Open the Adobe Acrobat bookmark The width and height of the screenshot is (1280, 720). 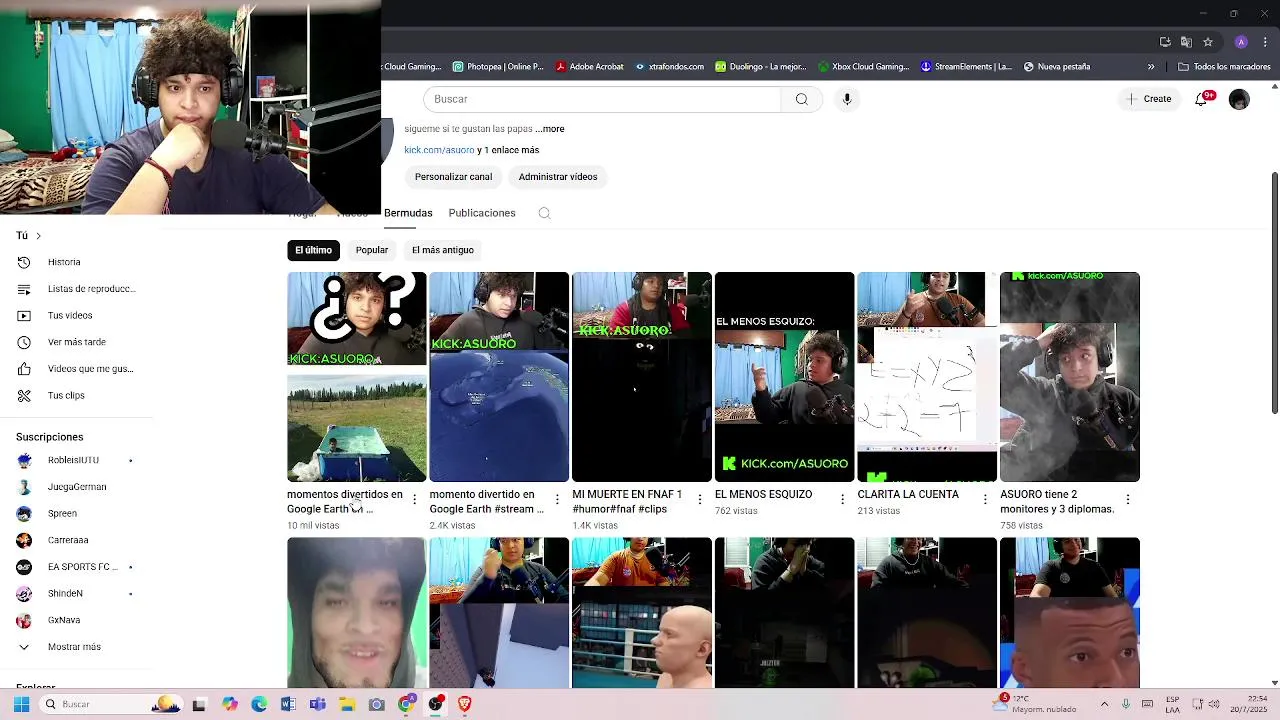click(x=590, y=67)
